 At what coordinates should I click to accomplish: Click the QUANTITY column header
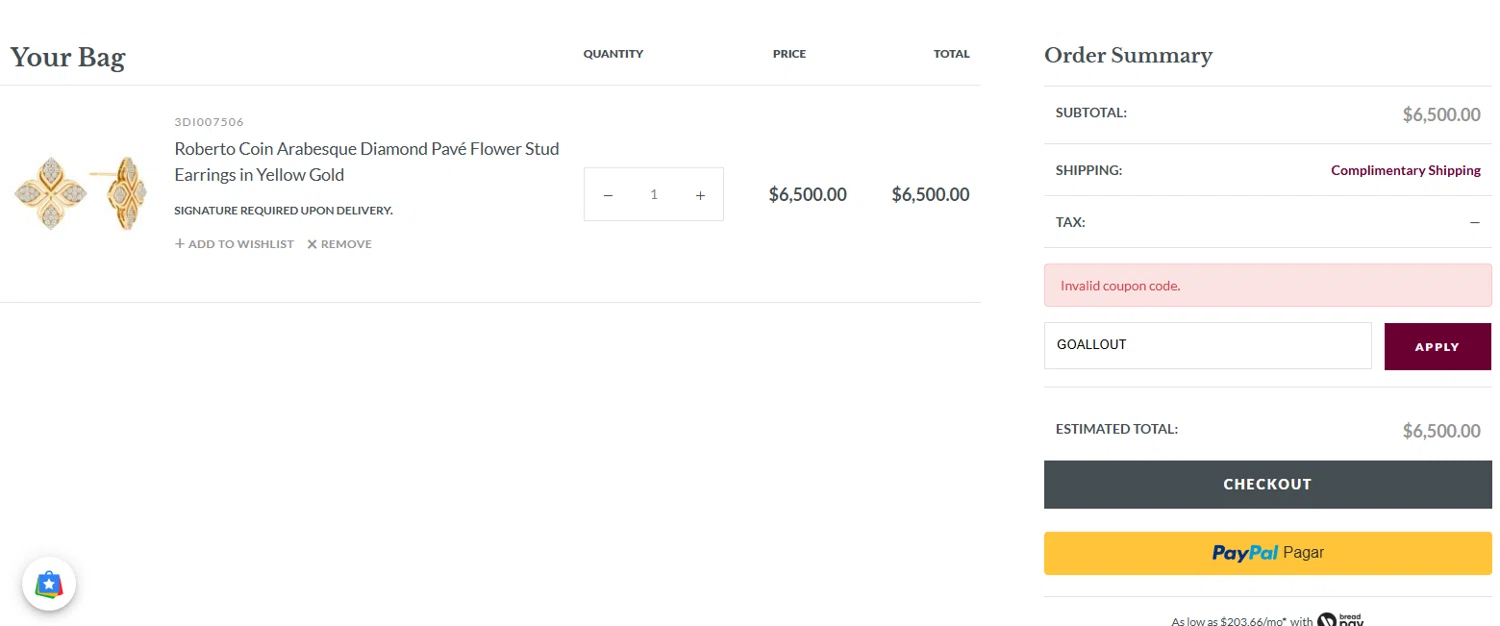coord(613,54)
